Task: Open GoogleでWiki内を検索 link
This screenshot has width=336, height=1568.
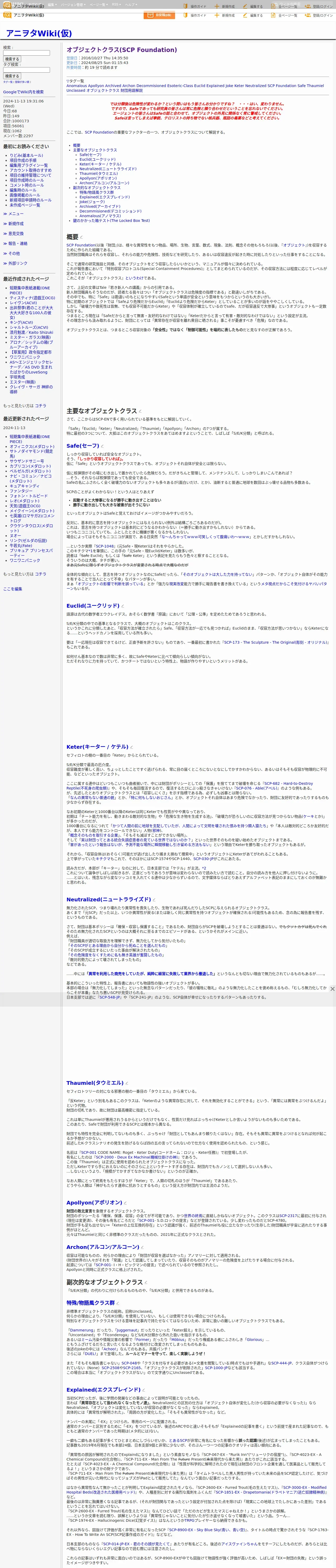Action: tap(23, 92)
